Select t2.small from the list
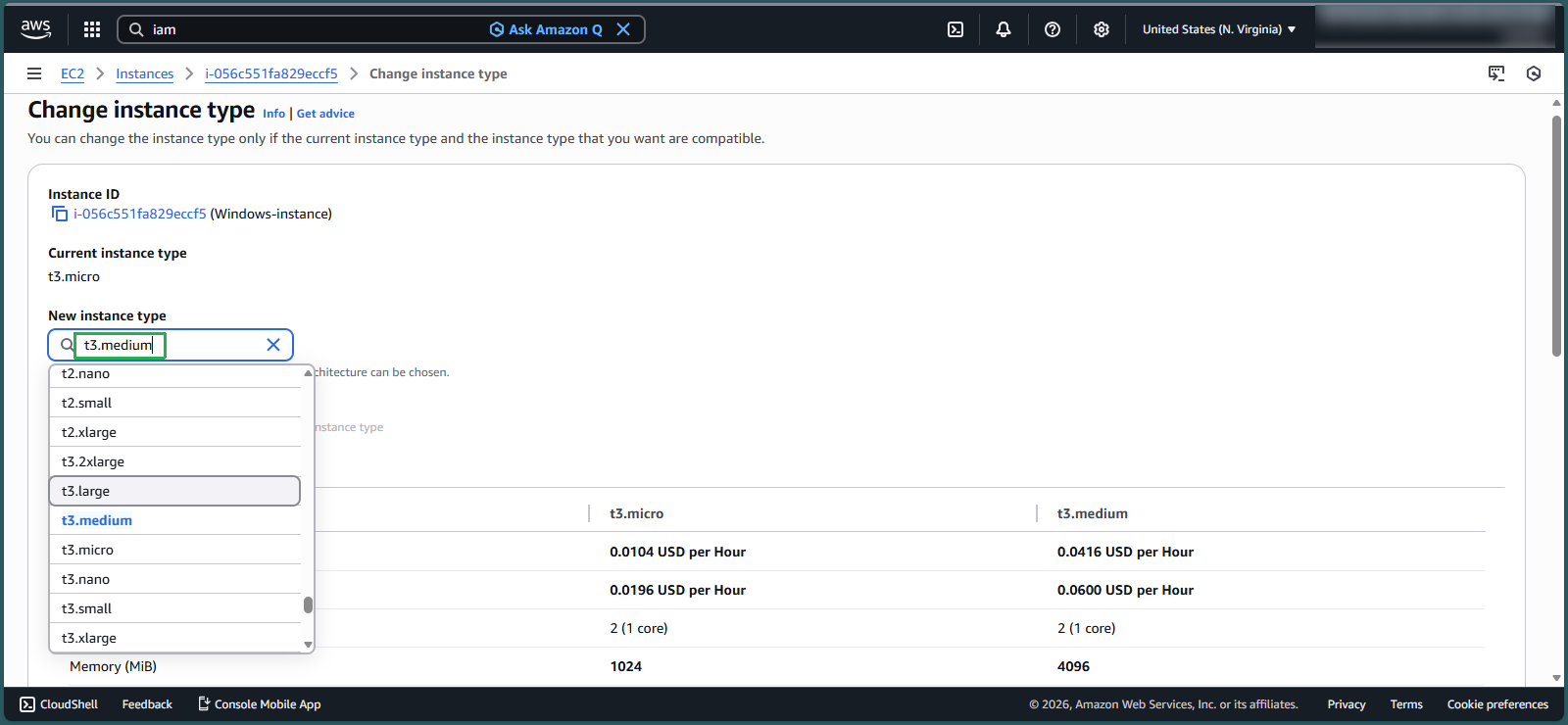The height and width of the screenshot is (725, 1568). pyautogui.click(x=175, y=403)
